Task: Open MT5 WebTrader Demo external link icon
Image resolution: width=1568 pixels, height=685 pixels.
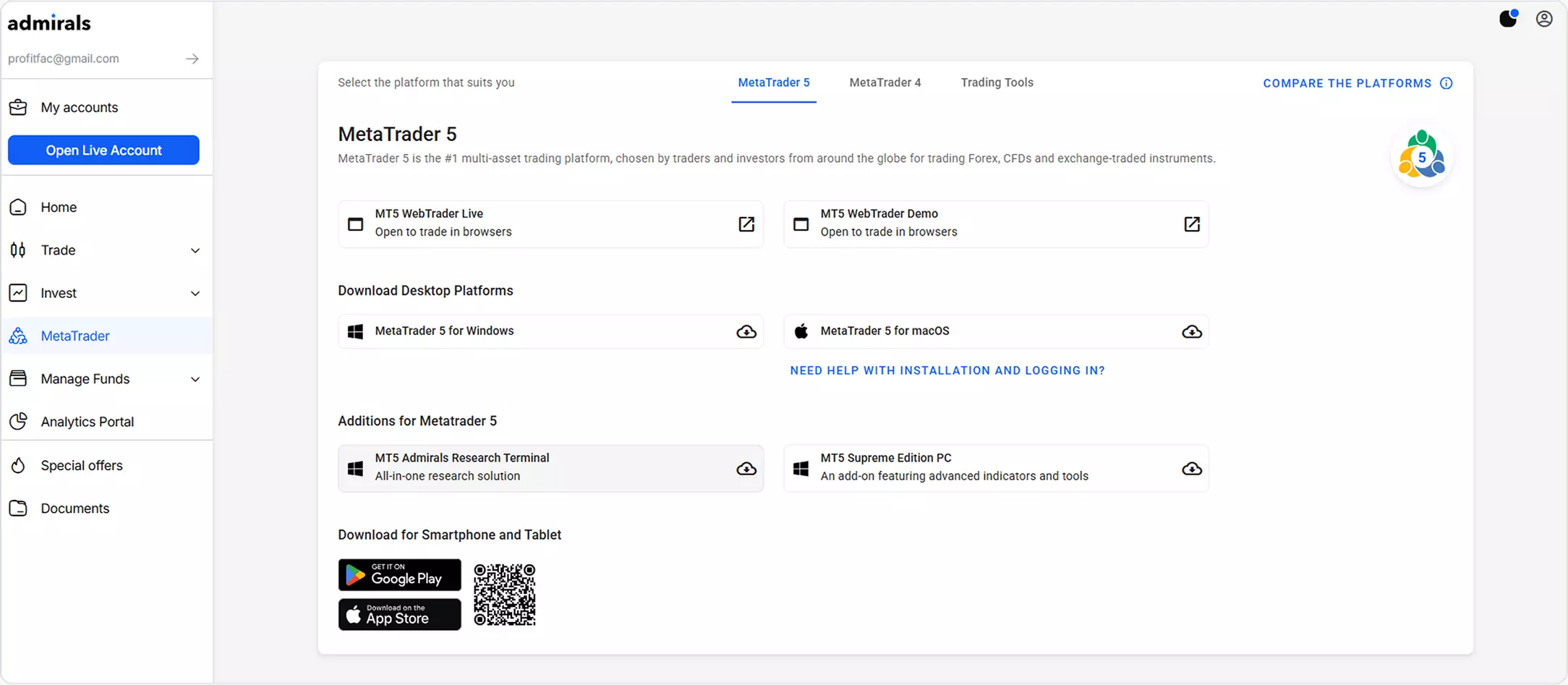Action: click(1192, 224)
